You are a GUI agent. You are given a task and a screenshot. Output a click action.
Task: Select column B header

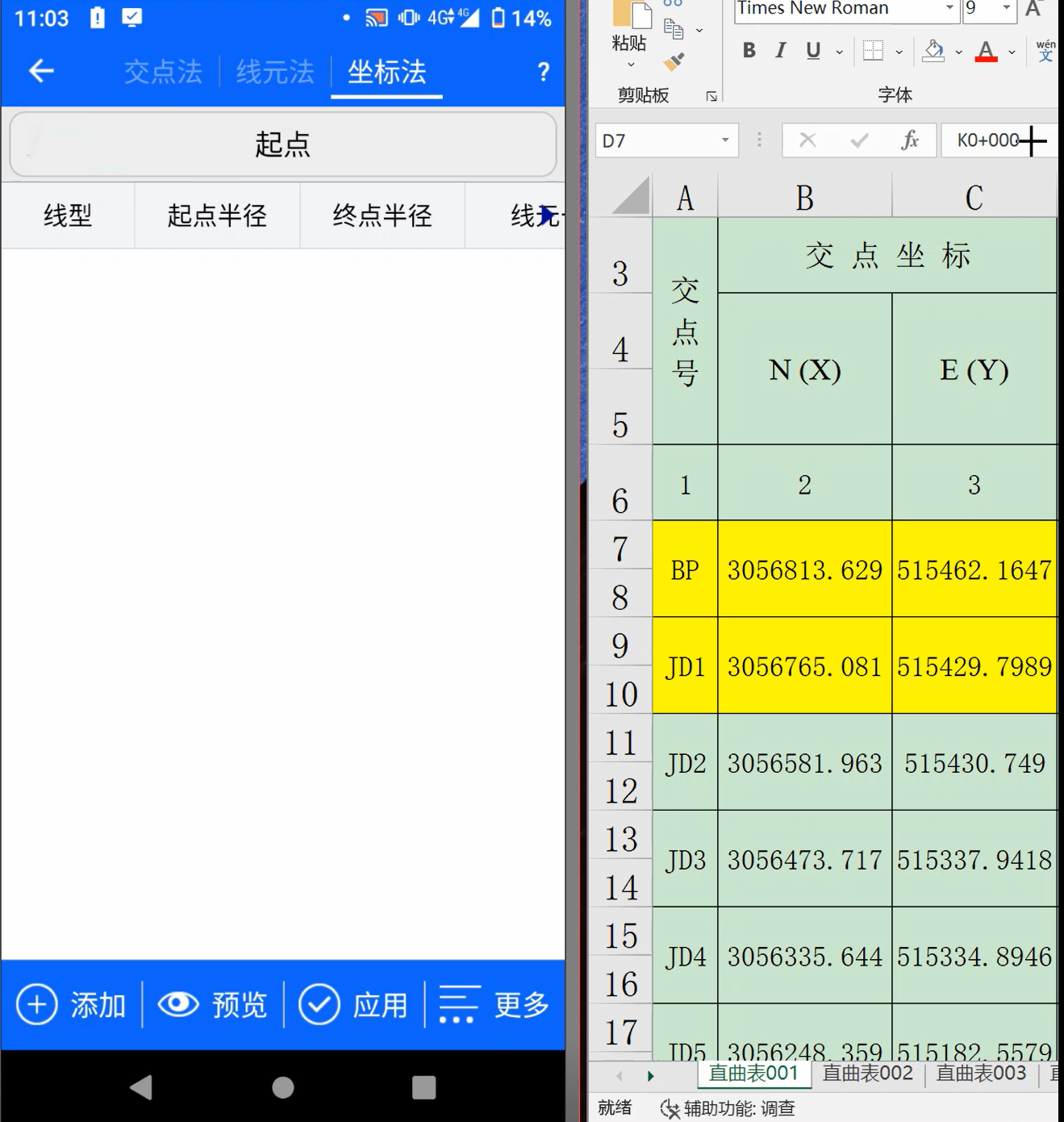804,198
